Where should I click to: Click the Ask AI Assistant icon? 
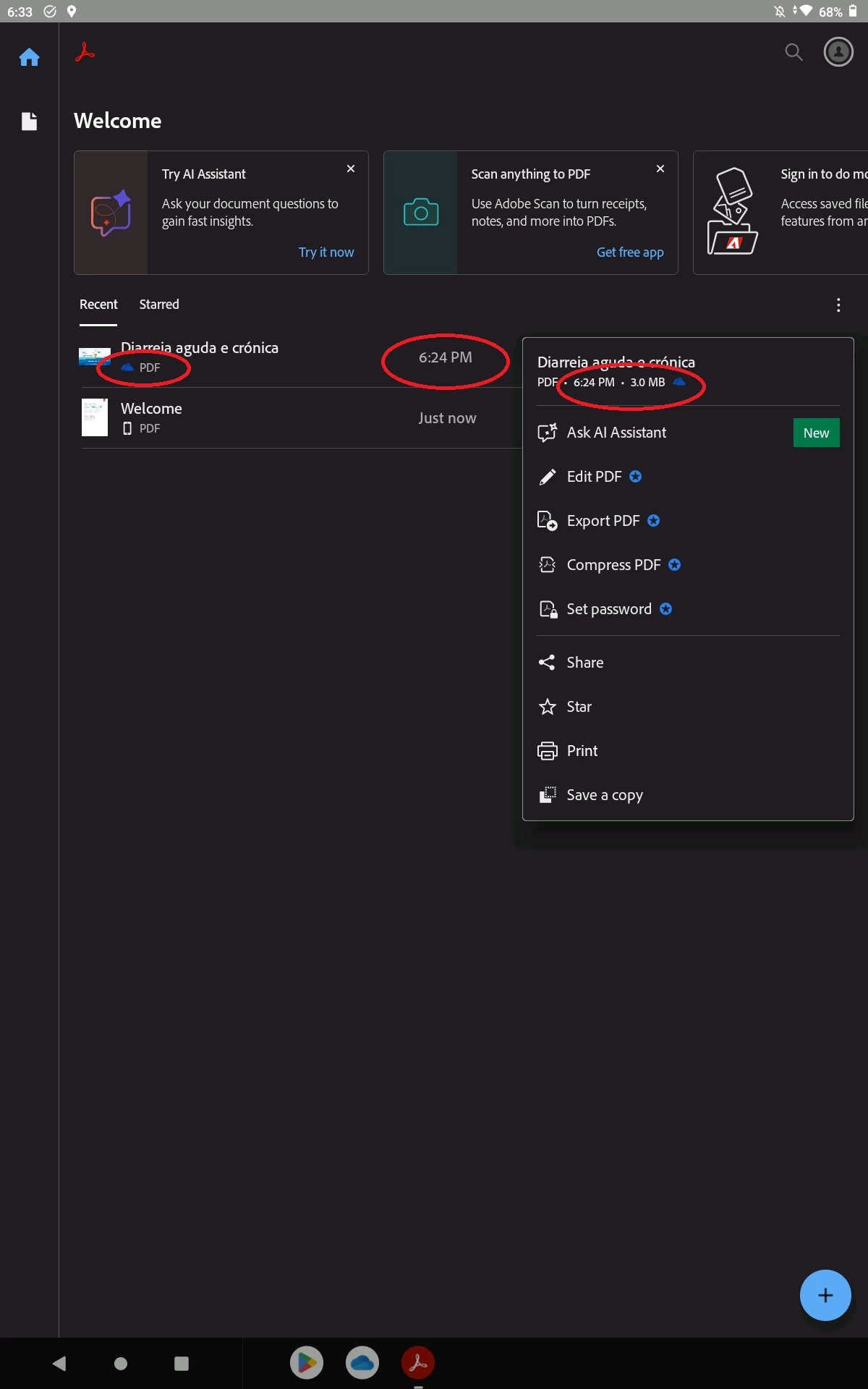[x=548, y=433]
